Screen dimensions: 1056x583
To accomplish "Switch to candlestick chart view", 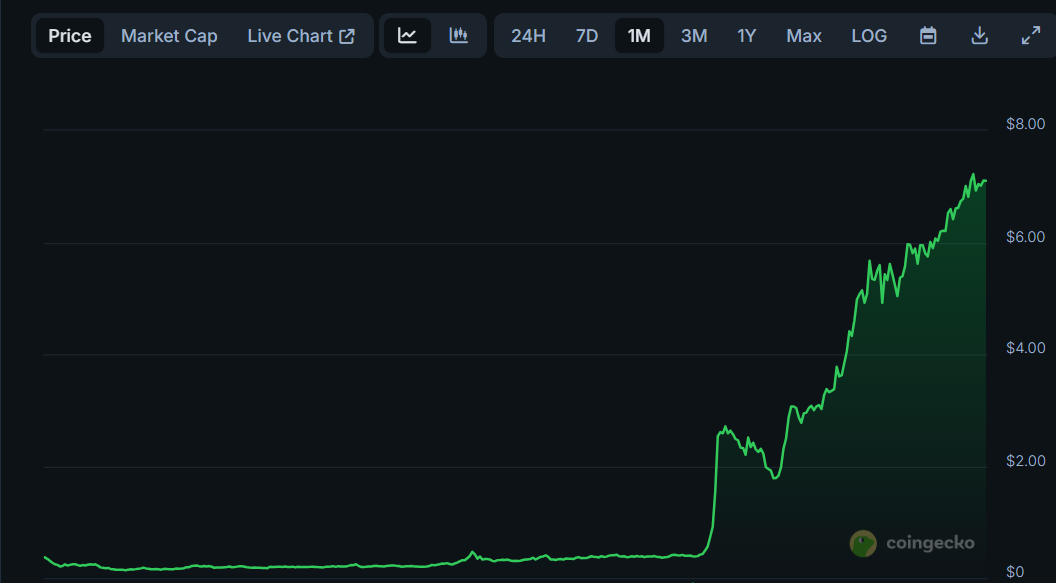I will pos(459,36).
